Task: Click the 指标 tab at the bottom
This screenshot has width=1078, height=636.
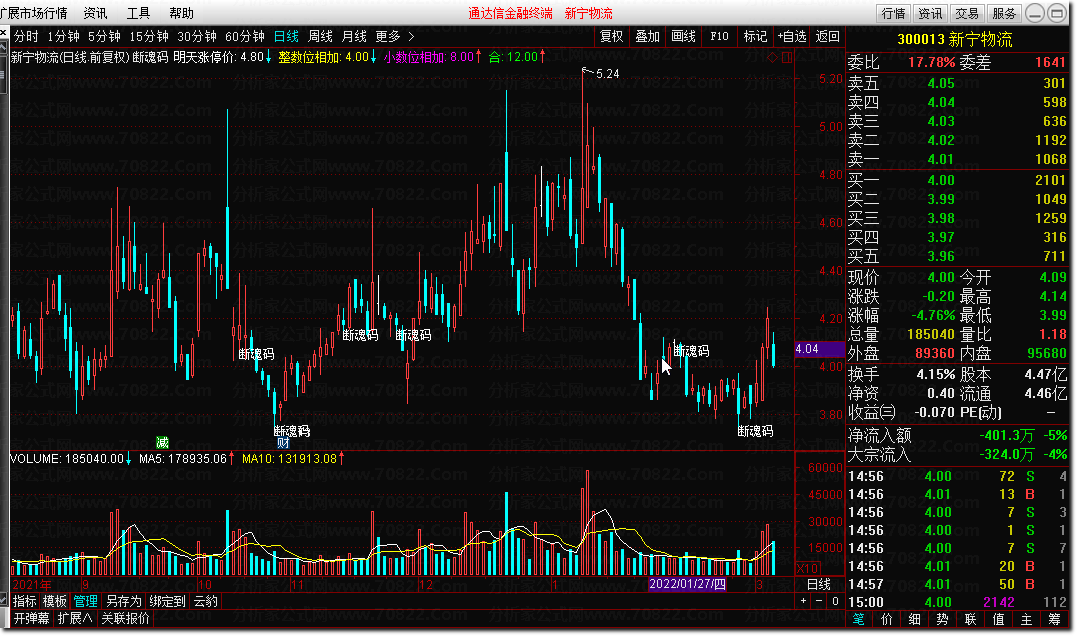Action: tap(25, 601)
